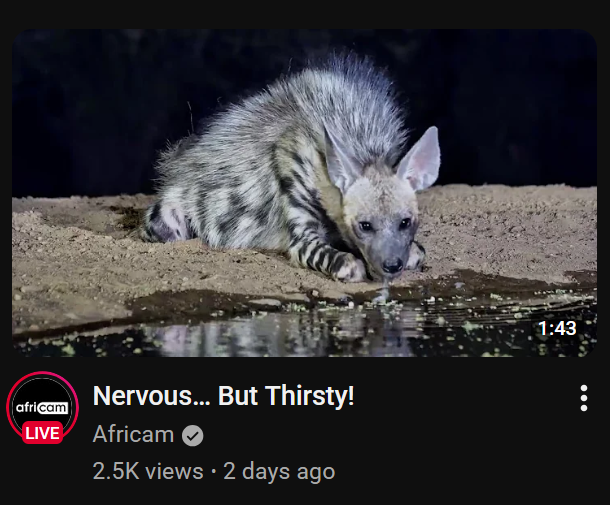This screenshot has height=505, width=610.
Task: Click the '2.5K views' text
Action: click(148, 471)
